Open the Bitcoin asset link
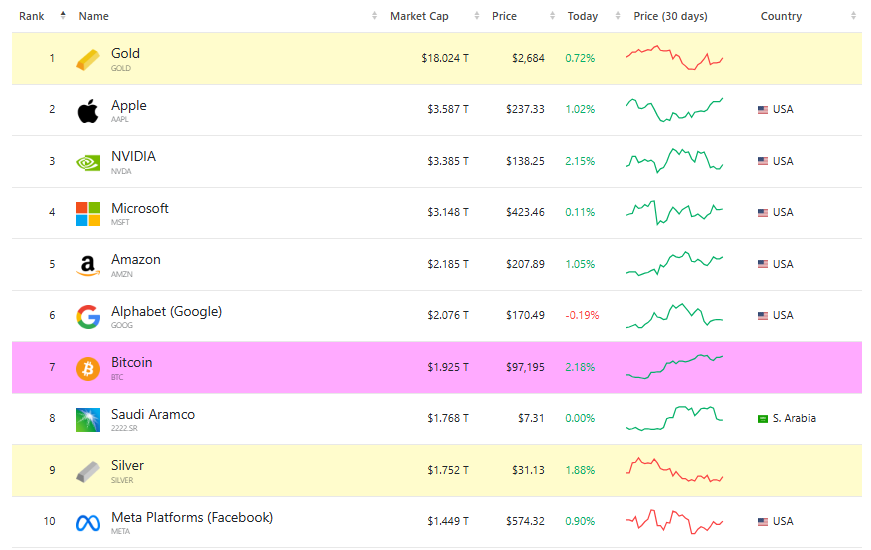Image resolution: width=871 pixels, height=550 pixels. pos(132,362)
